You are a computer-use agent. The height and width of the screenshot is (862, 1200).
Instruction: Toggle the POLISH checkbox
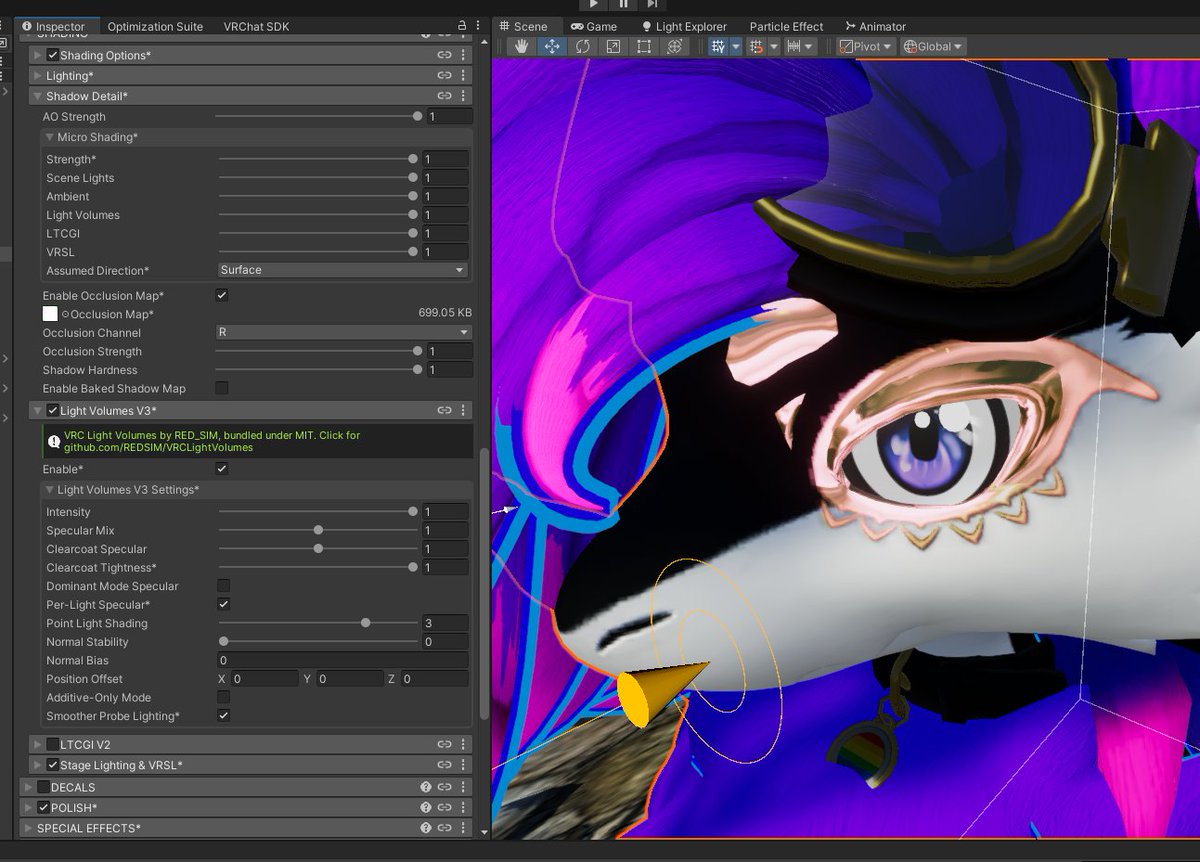click(44, 807)
